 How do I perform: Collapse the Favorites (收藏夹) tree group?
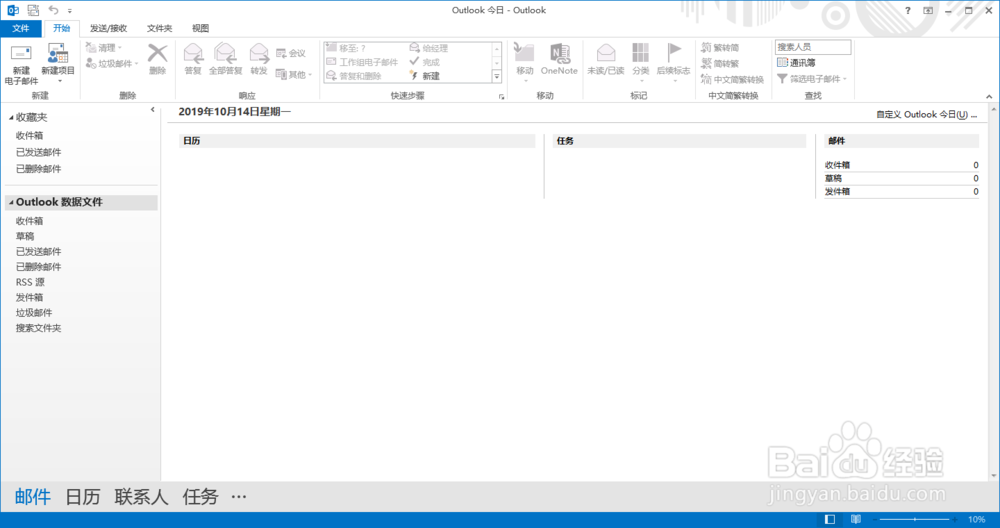pyautogui.click(x=11, y=118)
